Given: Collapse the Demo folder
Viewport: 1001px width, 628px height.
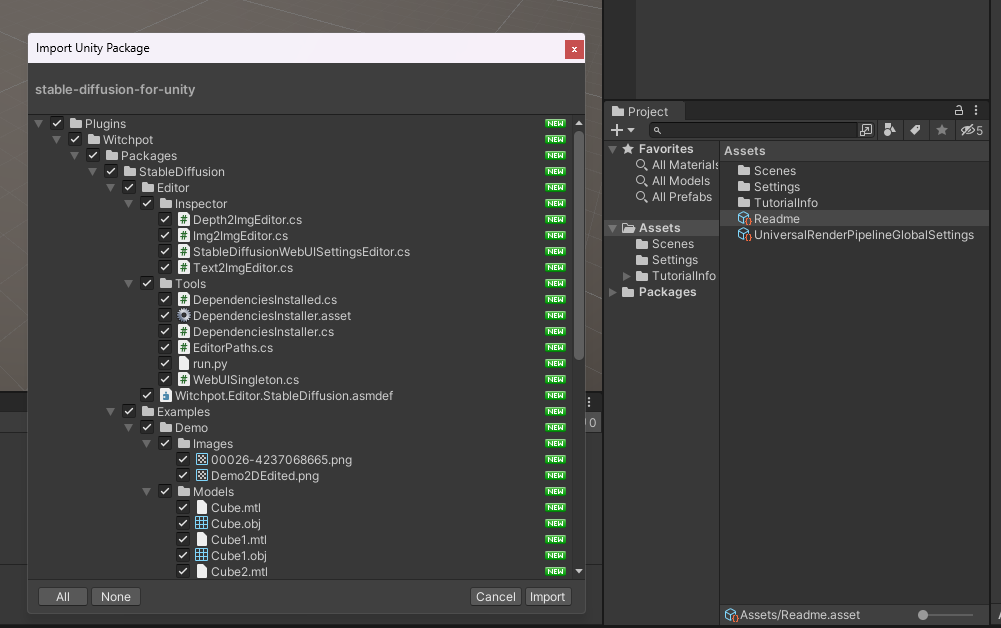Looking at the screenshot, I should coord(128,428).
